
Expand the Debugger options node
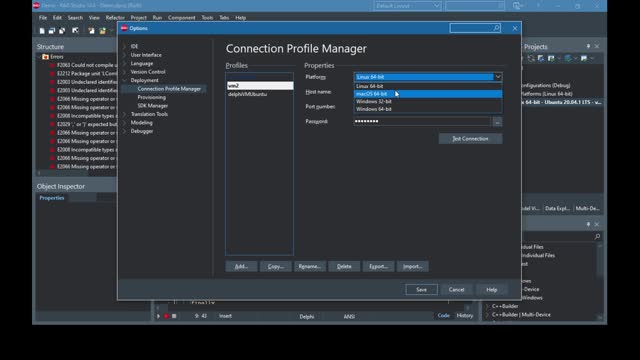pyautogui.click(x=125, y=131)
